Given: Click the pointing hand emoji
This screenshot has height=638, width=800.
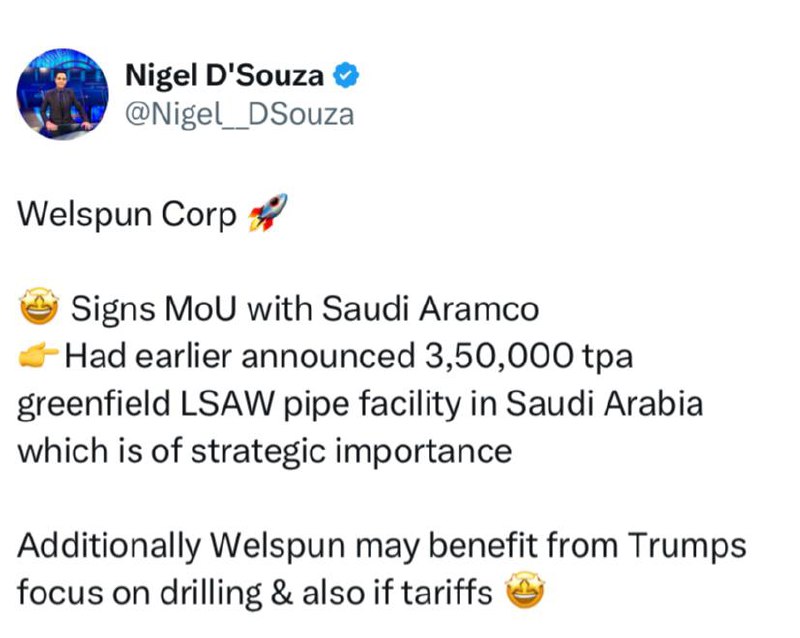Looking at the screenshot, I should [x=39, y=354].
